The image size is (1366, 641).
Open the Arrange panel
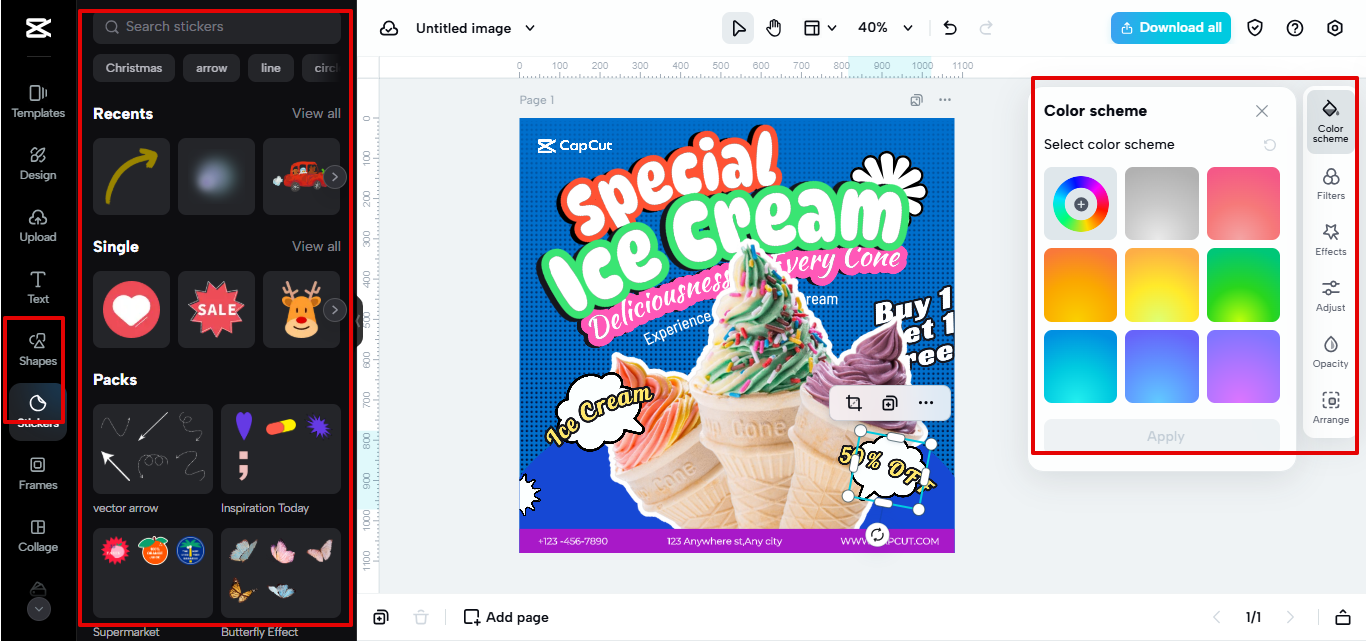1330,406
